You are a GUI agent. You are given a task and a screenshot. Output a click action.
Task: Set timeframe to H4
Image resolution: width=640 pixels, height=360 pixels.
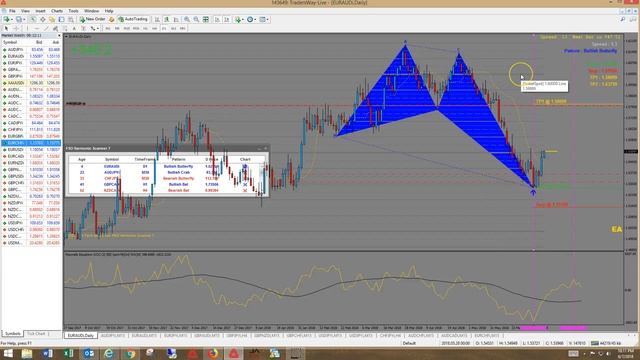point(155,29)
